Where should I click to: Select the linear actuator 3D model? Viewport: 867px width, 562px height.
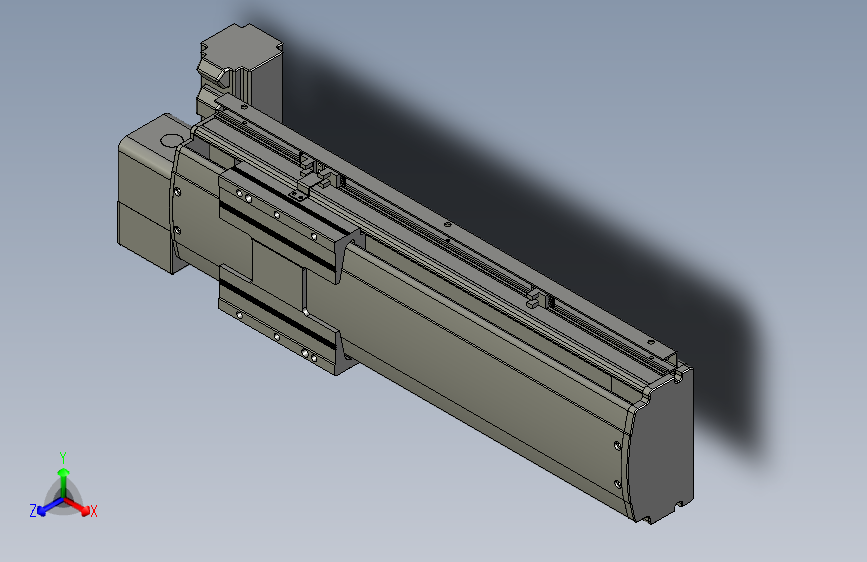pos(405,274)
